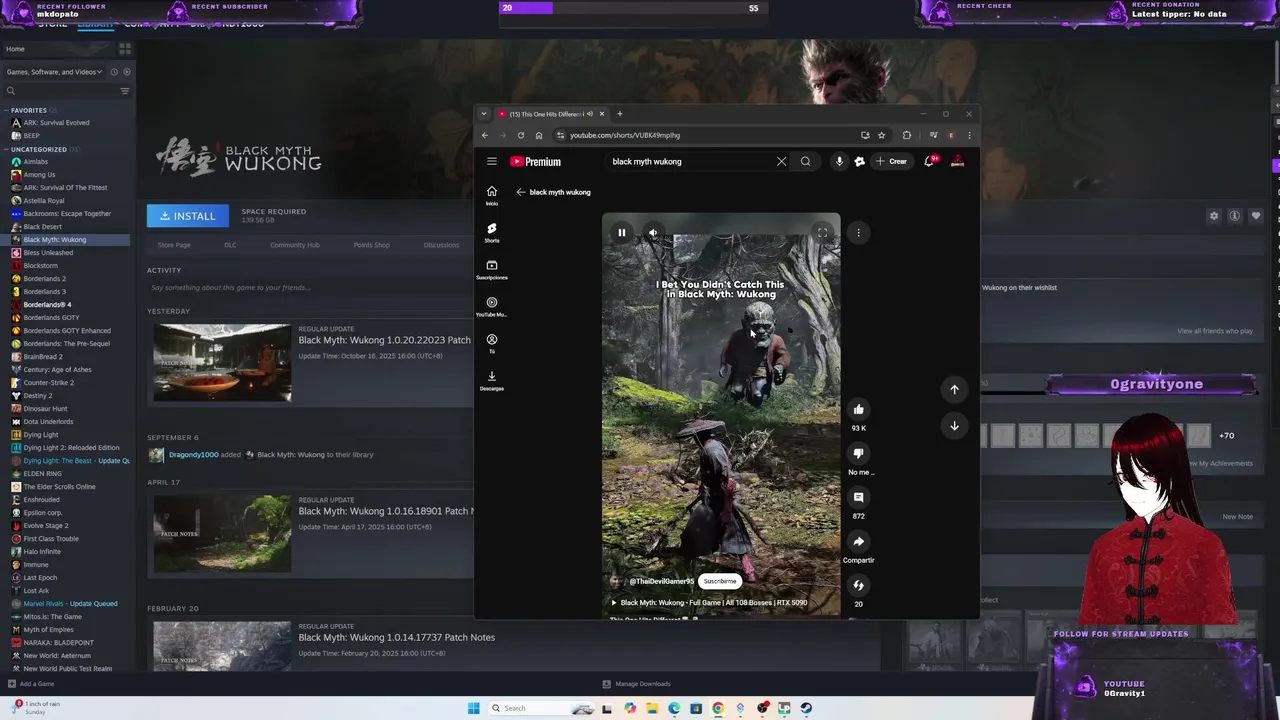
Task: Open the YouTube hamburger guide menu
Action: [491, 161]
